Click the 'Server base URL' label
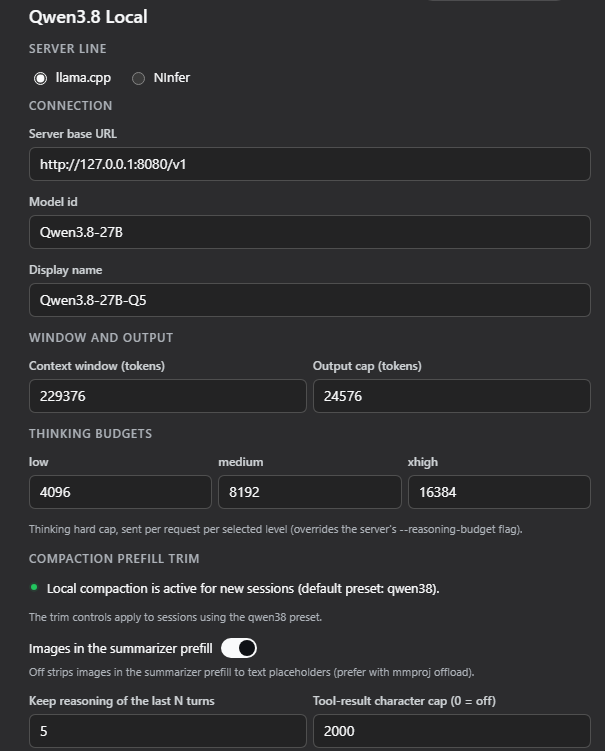 tap(73, 134)
